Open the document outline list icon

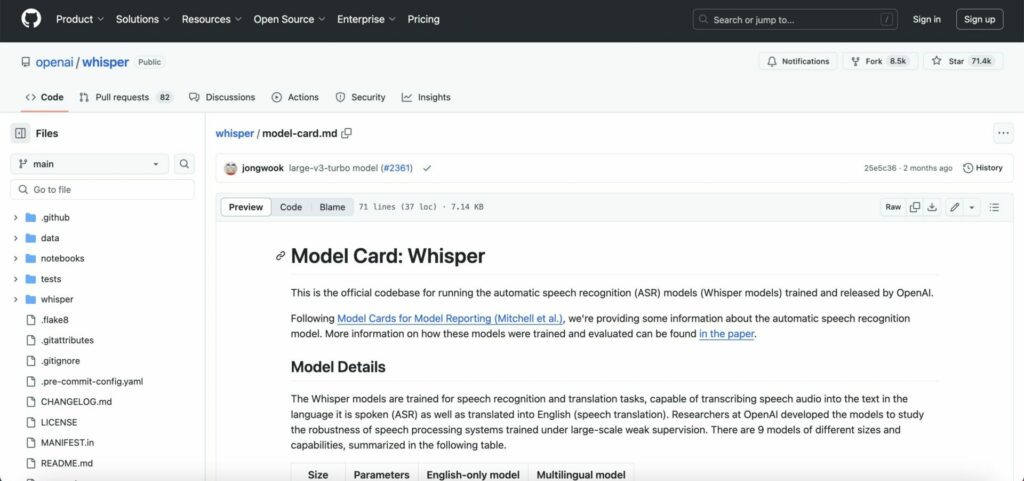994,207
